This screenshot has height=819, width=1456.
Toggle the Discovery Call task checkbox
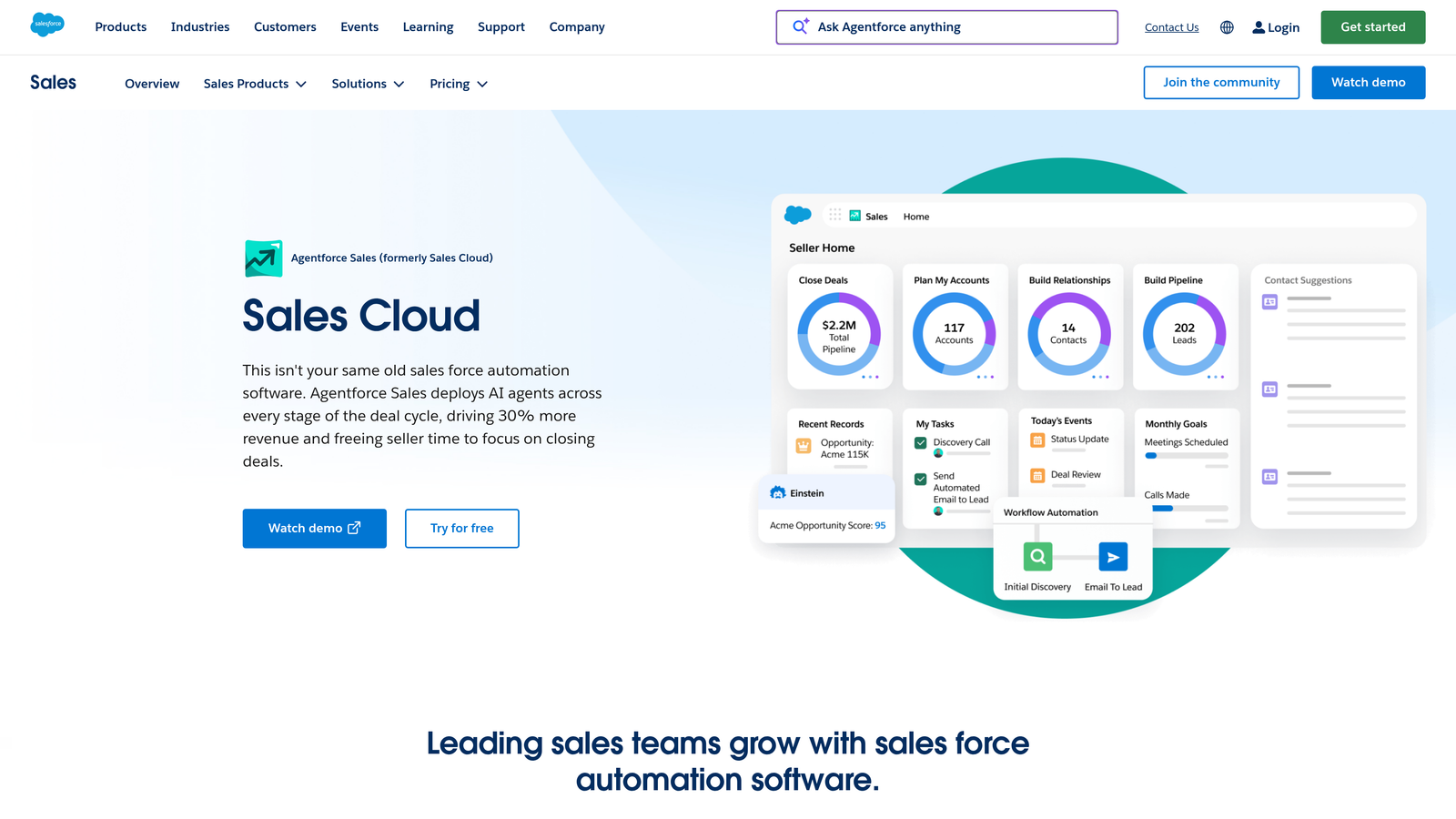pyautogui.click(x=921, y=443)
